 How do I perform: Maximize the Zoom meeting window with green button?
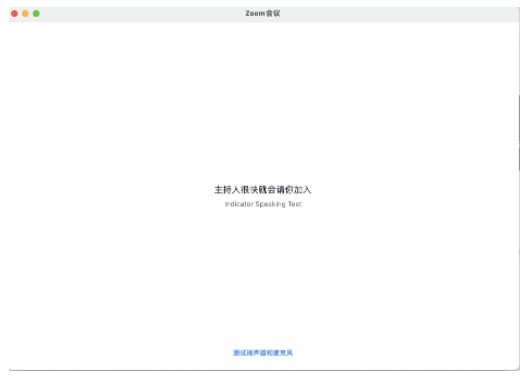[36, 13]
